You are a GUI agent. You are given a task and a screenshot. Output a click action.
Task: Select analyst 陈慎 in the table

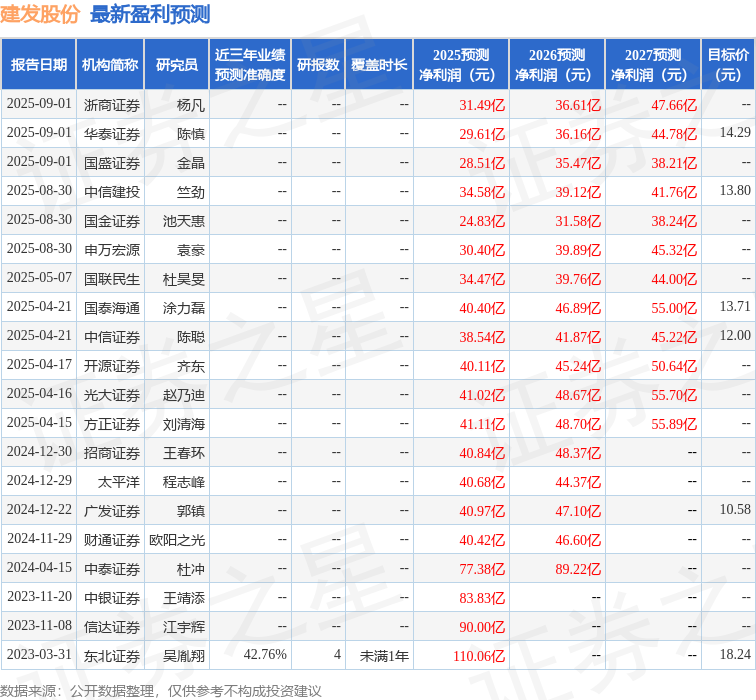tap(190, 134)
